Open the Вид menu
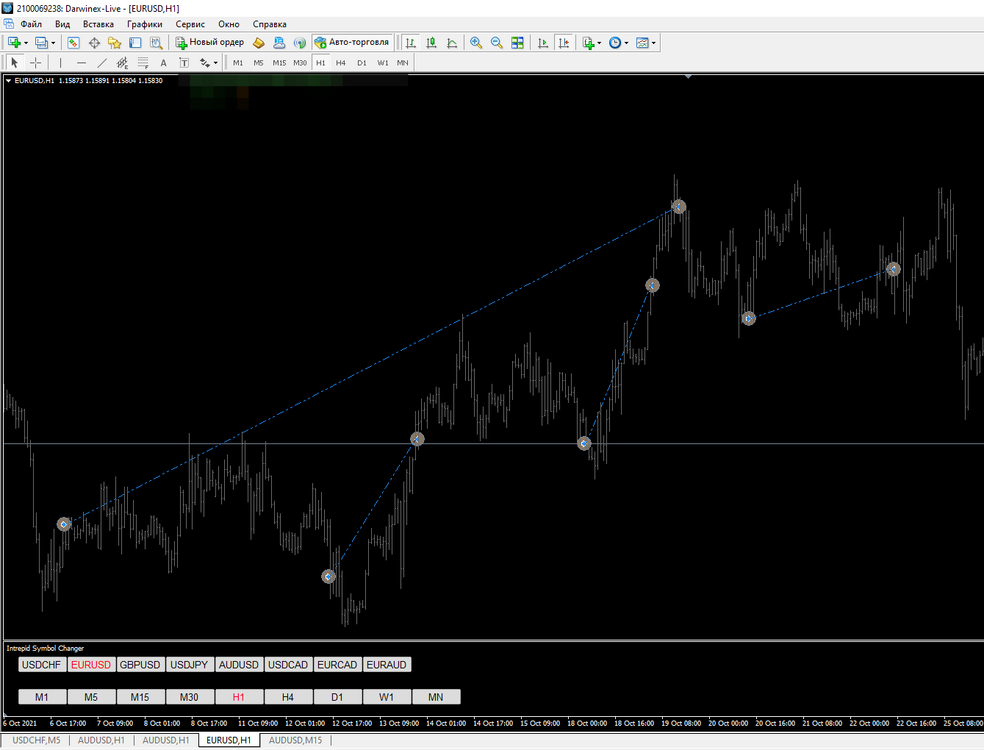The image size is (984, 750). [x=62, y=24]
